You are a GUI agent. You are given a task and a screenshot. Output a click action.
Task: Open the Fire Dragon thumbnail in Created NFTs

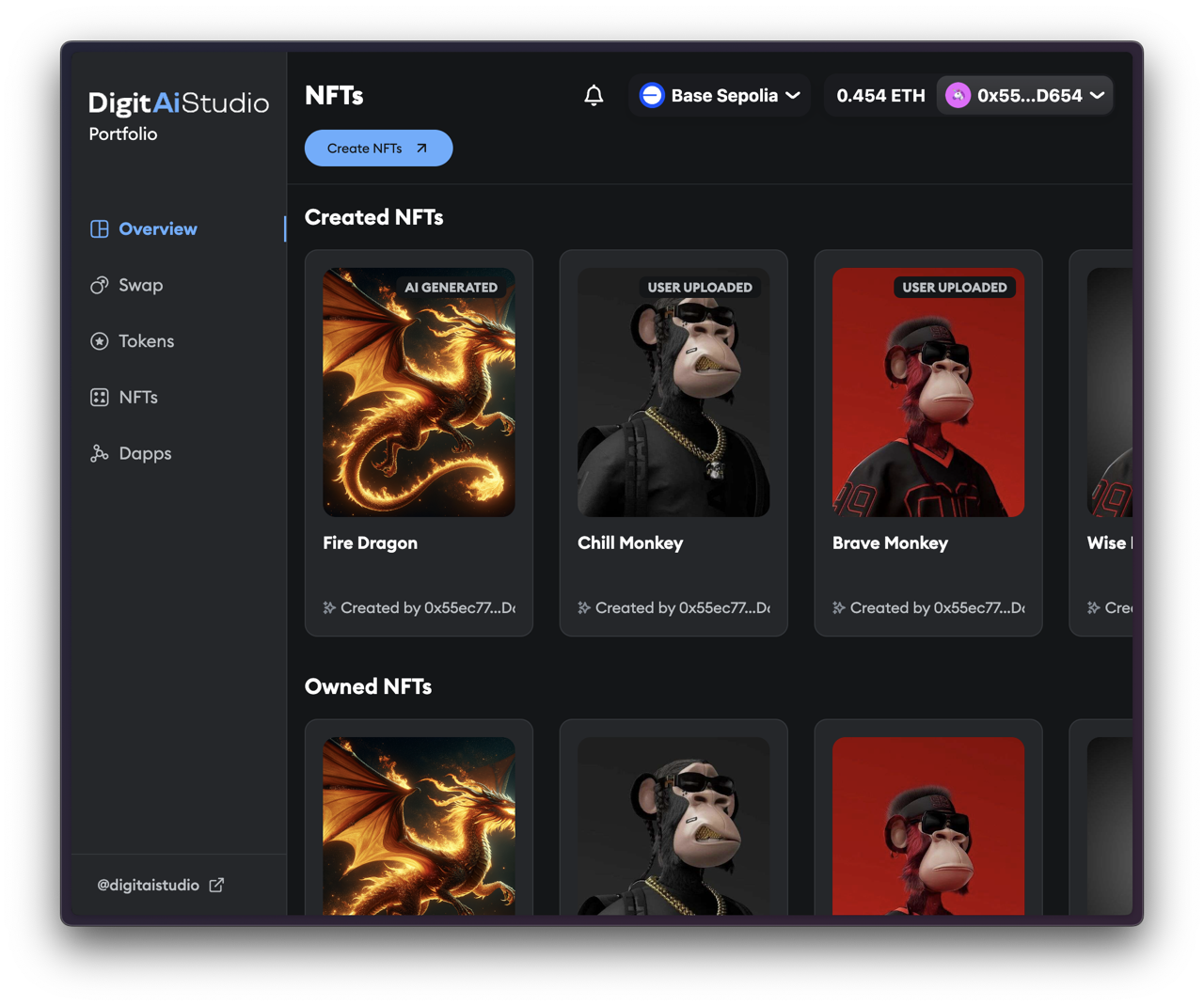[419, 392]
